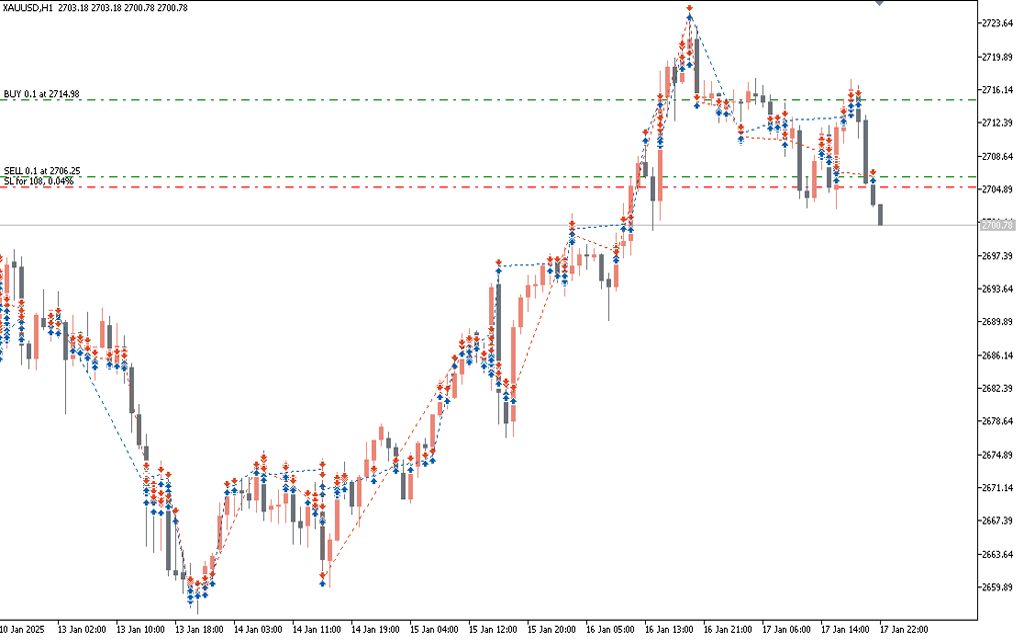Screen dimensions: 1024x640
Task: Click the red arrow on the last trade near 17 Jan 22:00
Action: (872, 173)
